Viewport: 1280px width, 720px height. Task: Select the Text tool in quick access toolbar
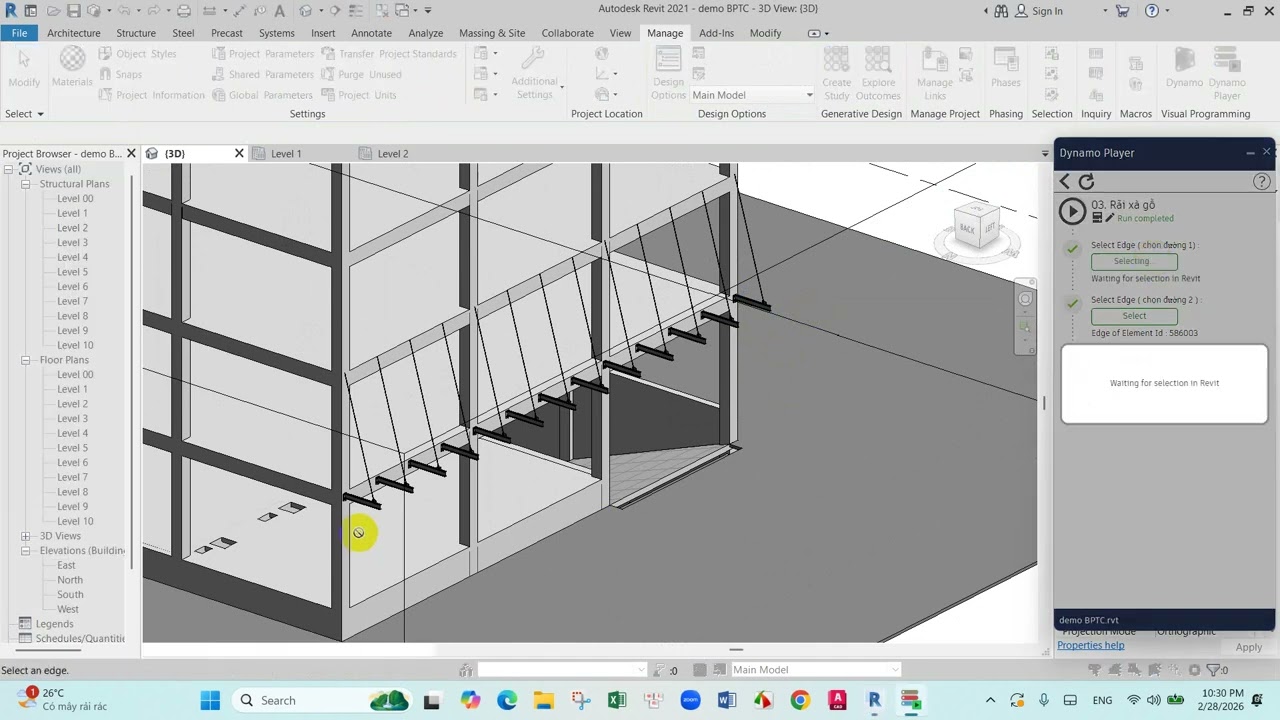coord(279,11)
